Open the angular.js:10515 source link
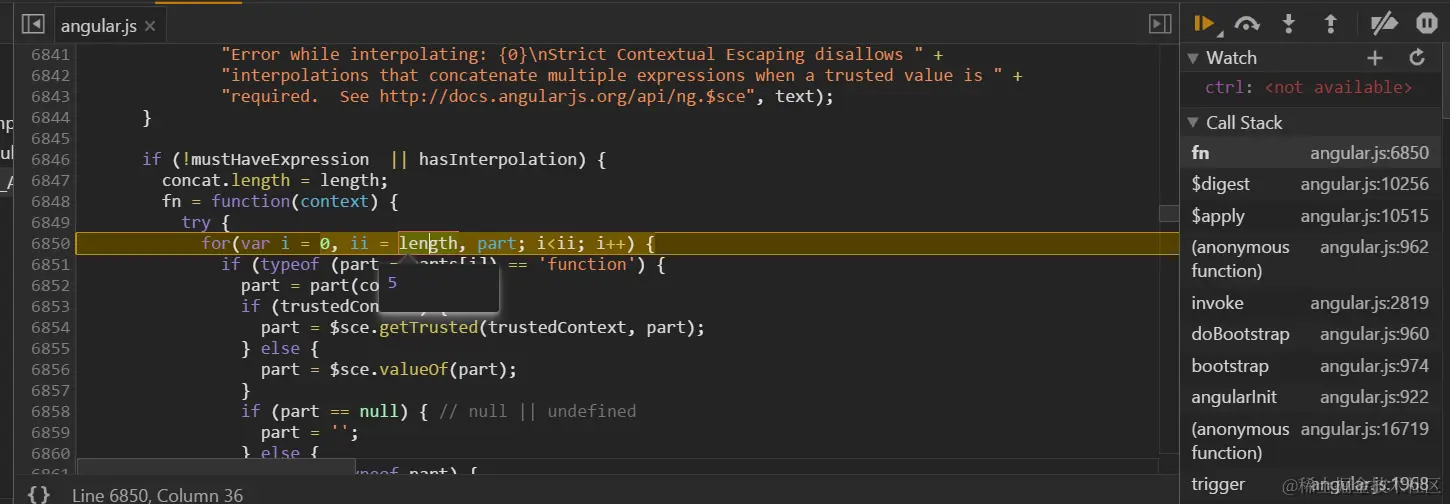Screen dimensions: 1450x504 click(1364, 216)
